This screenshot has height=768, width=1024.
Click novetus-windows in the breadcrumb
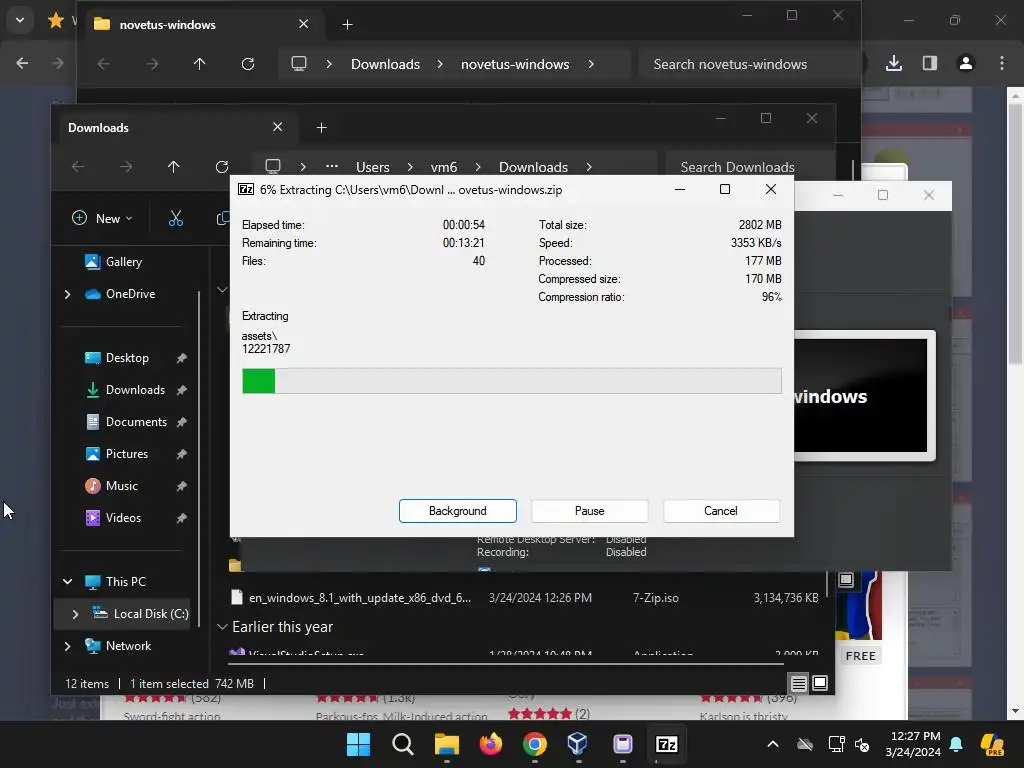[x=515, y=64]
